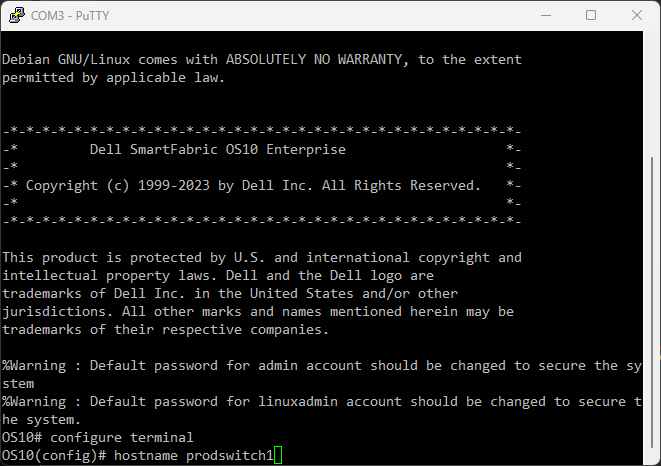Minimize the COM3 PuTTY window
The height and width of the screenshot is (466, 661).
[x=544, y=15]
